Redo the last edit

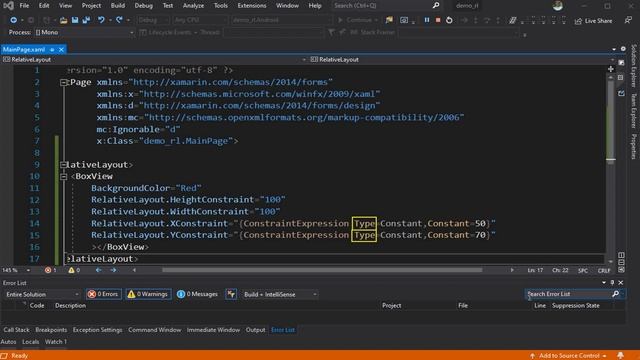pyautogui.click(x=119, y=20)
